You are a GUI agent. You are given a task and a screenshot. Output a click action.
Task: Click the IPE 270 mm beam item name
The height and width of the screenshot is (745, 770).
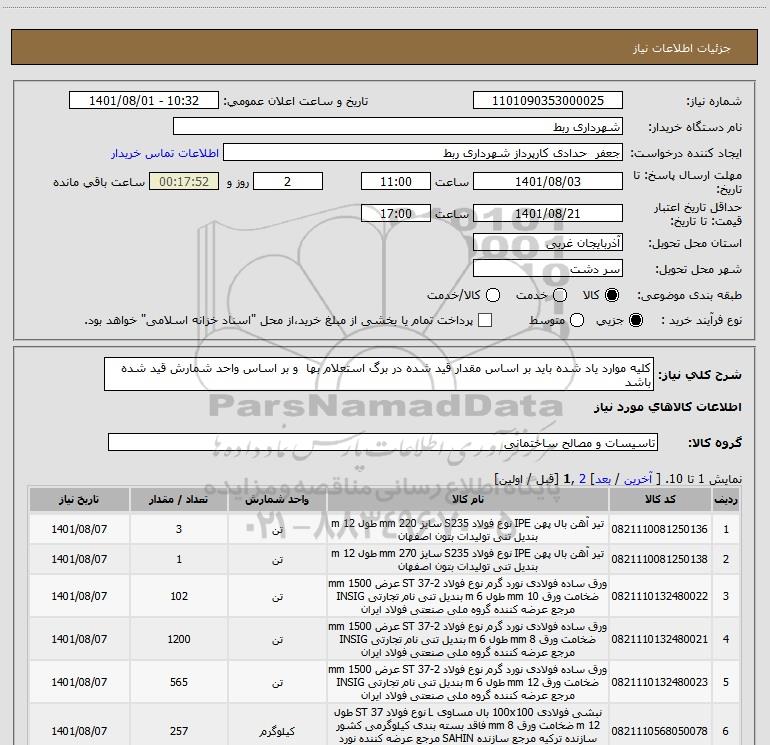(x=468, y=560)
